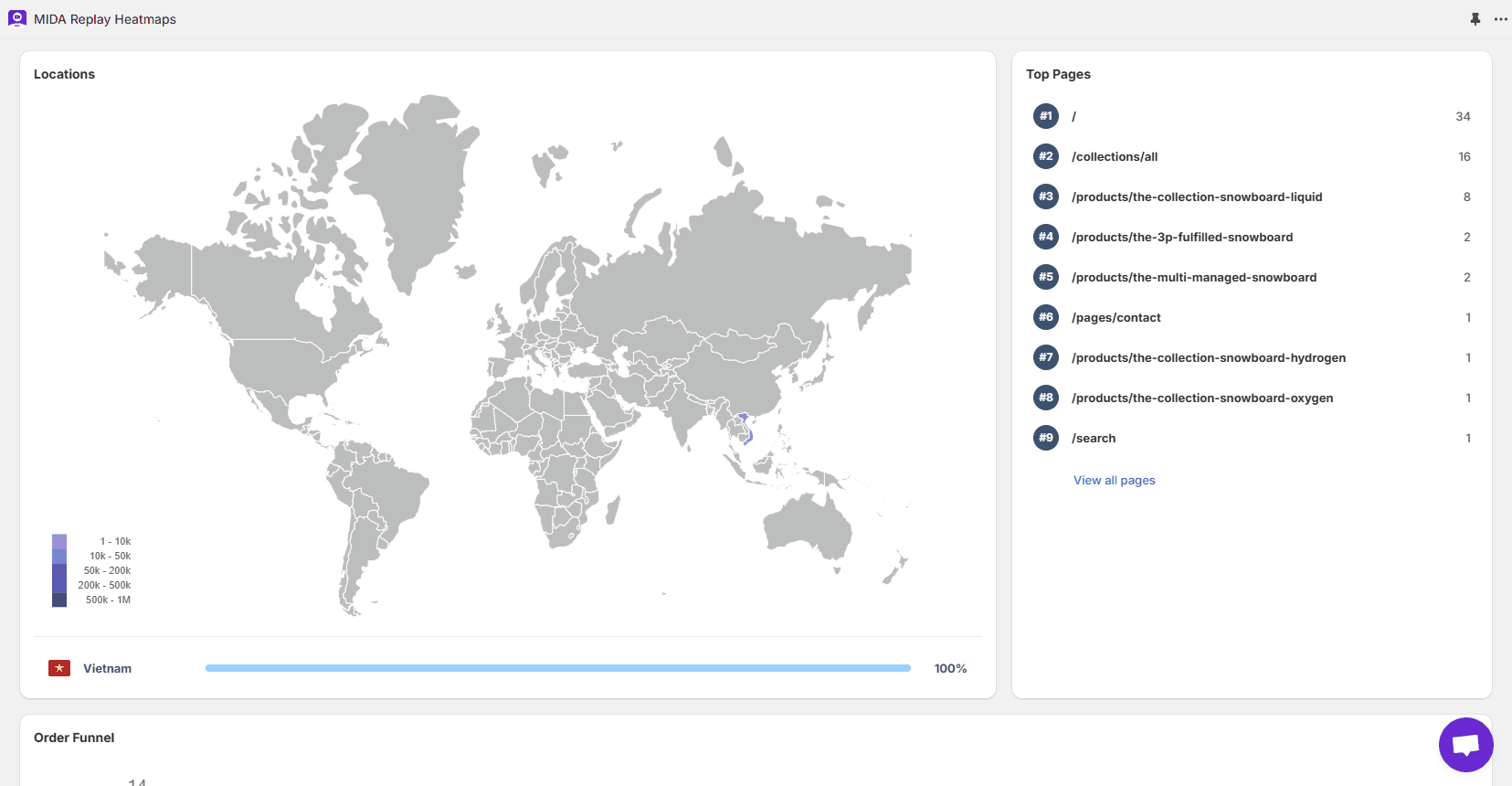This screenshot has width=1512, height=786.
Task: Click the #2 rank badge
Action: [x=1046, y=156]
